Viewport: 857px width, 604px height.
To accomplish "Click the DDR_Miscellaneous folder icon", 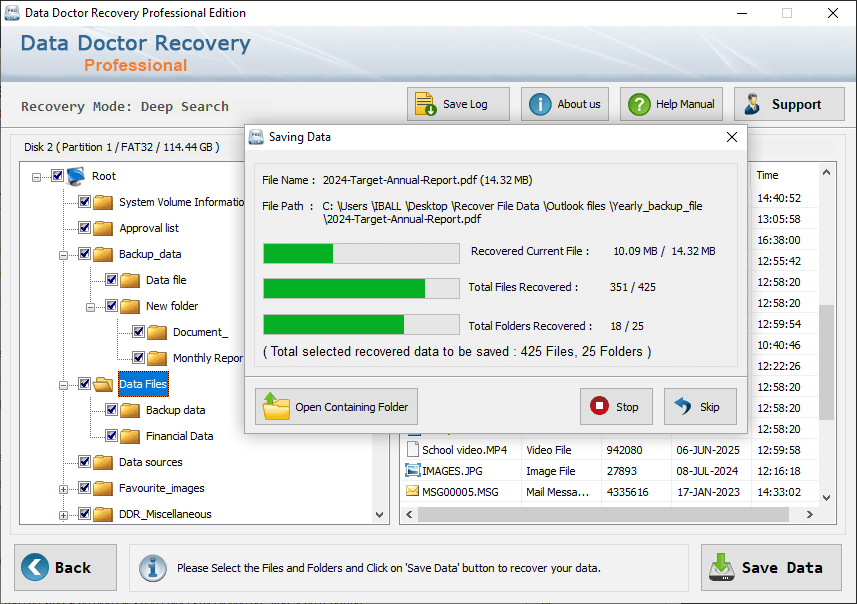I will [x=103, y=514].
